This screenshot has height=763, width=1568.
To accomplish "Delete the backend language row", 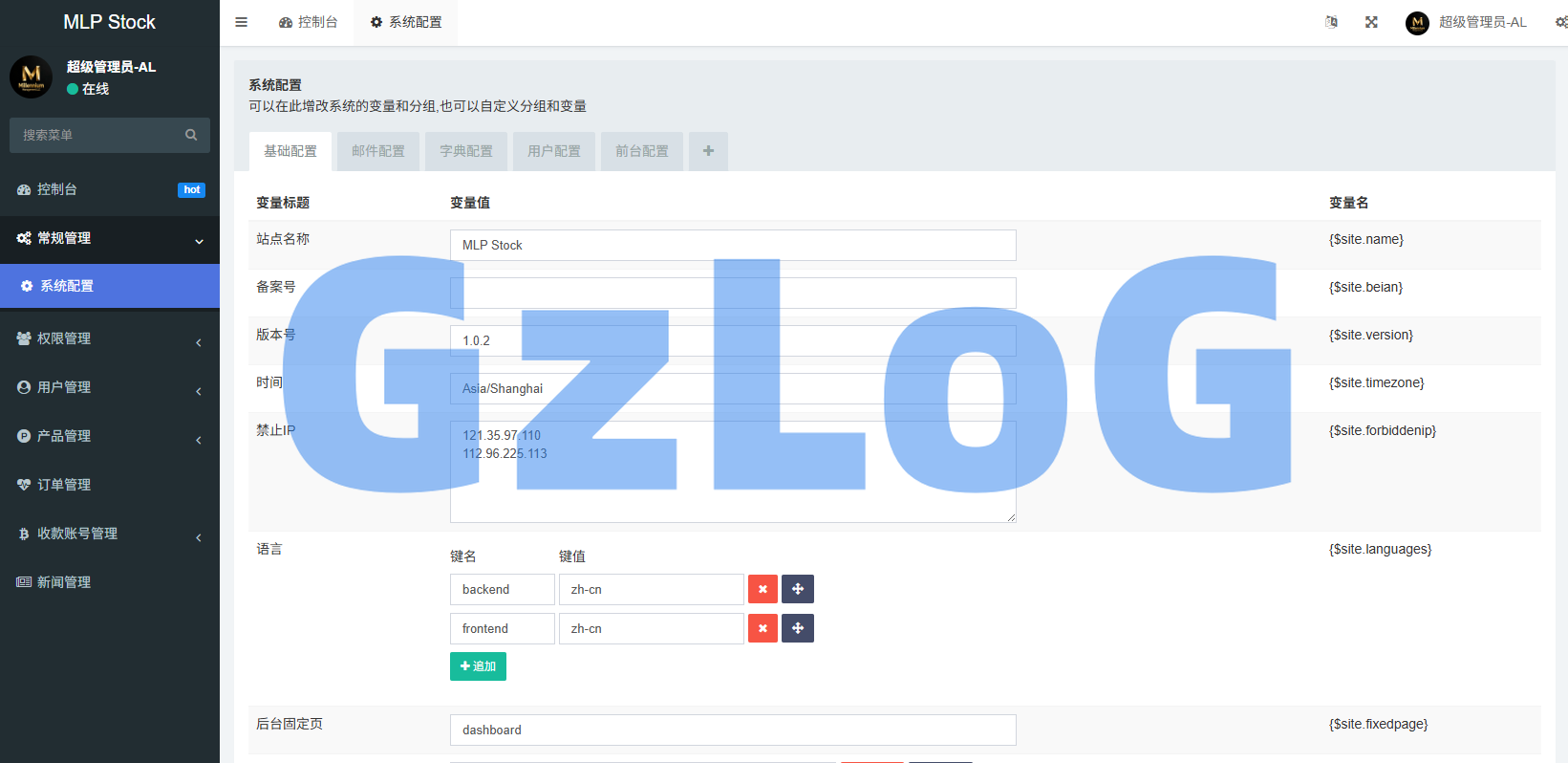I will pos(763,589).
